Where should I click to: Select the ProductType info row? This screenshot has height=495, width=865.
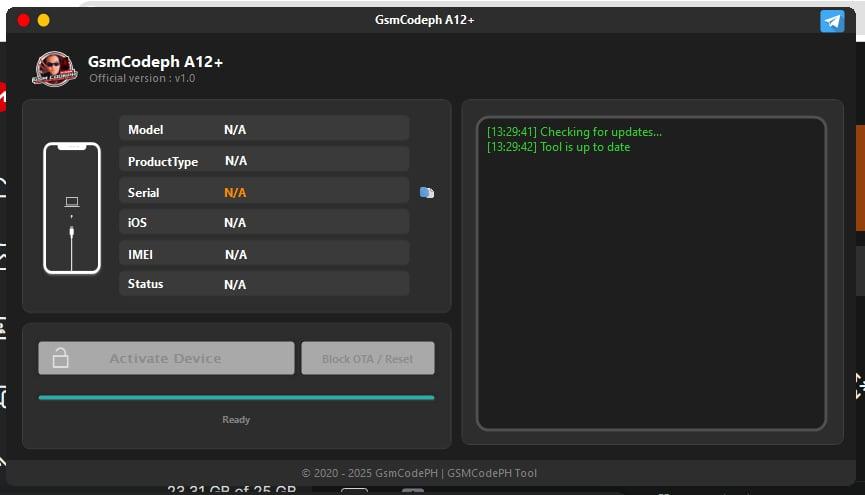pyautogui.click(x=264, y=160)
